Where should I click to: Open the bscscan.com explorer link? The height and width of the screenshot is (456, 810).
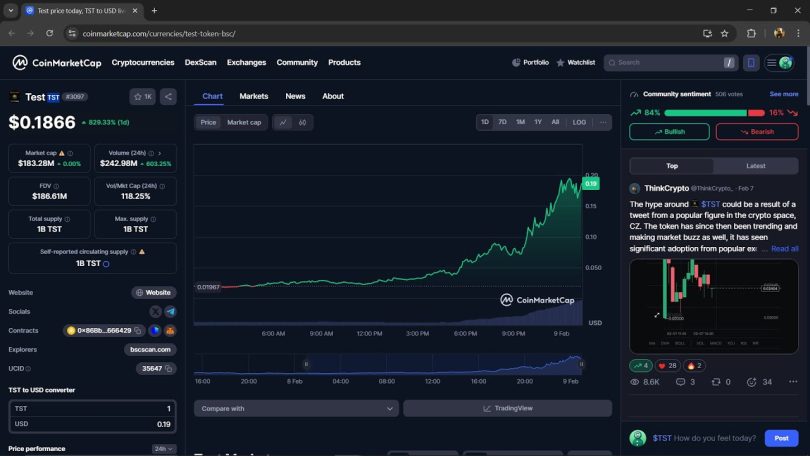click(x=150, y=350)
